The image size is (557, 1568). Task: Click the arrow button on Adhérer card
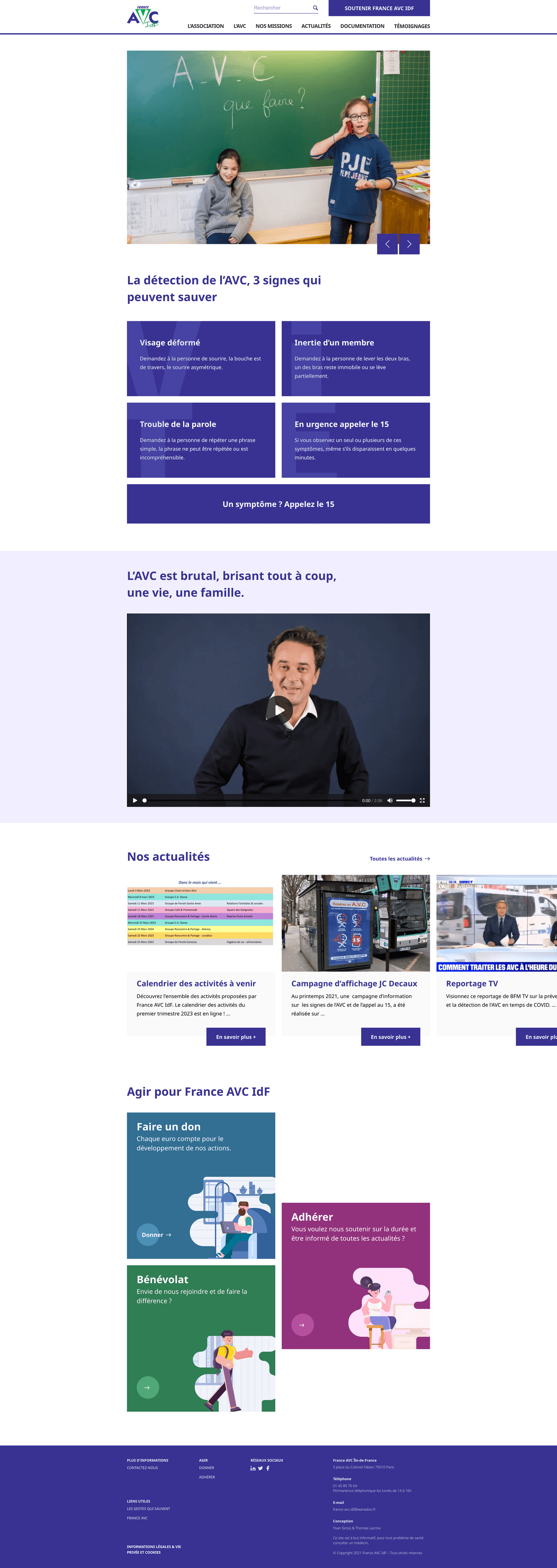point(302,1325)
